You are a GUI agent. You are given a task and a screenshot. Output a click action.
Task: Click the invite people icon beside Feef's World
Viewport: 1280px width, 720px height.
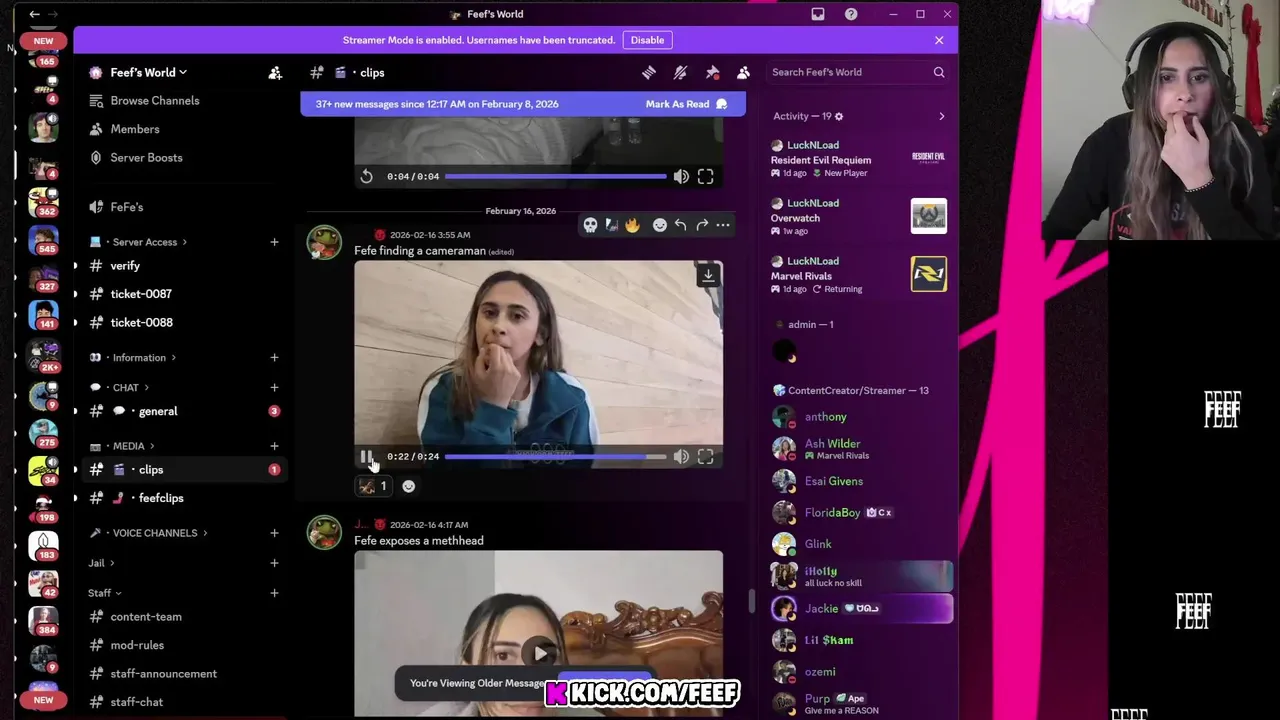[275, 72]
